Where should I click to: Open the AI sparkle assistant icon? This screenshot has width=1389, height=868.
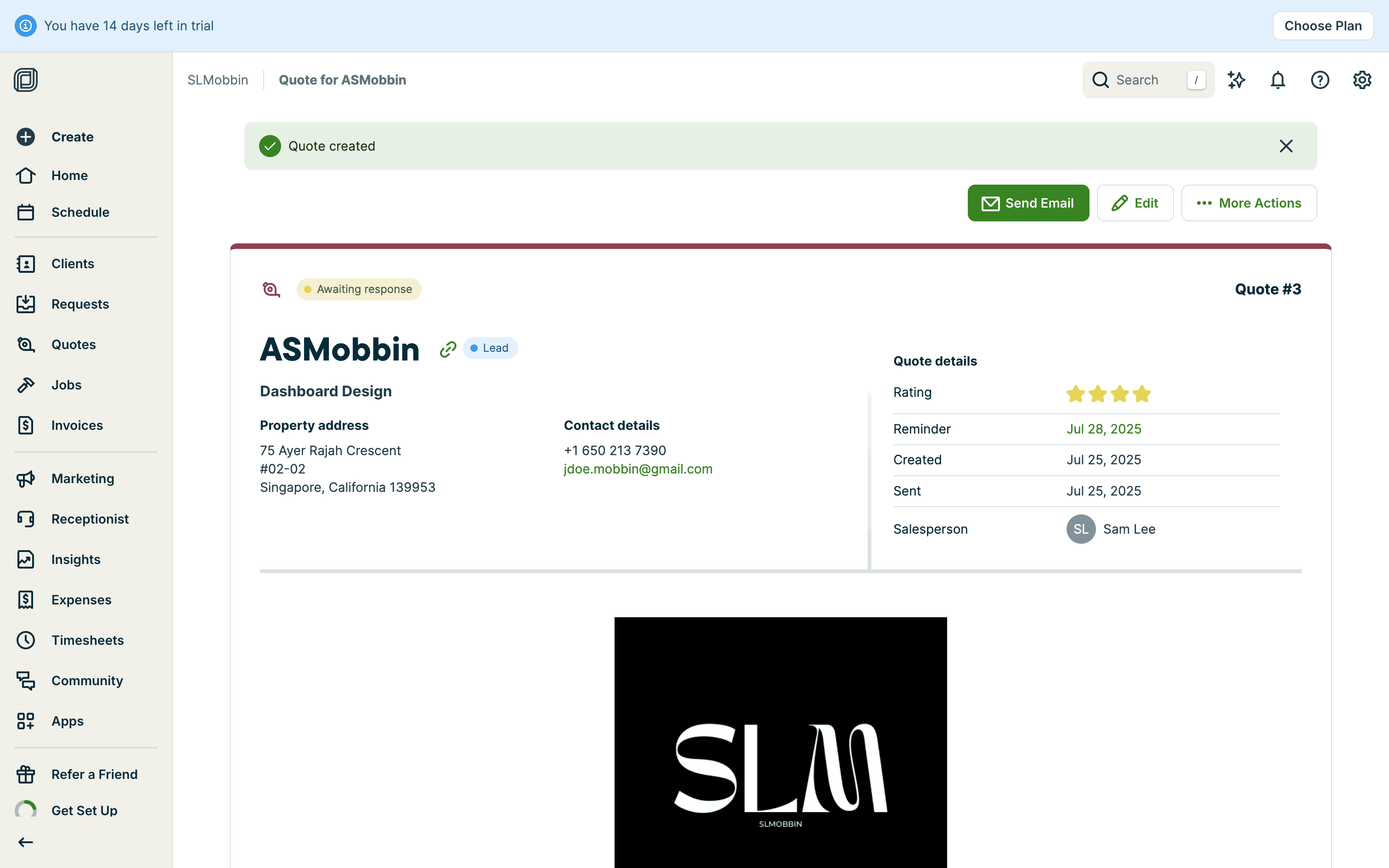pos(1236,80)
